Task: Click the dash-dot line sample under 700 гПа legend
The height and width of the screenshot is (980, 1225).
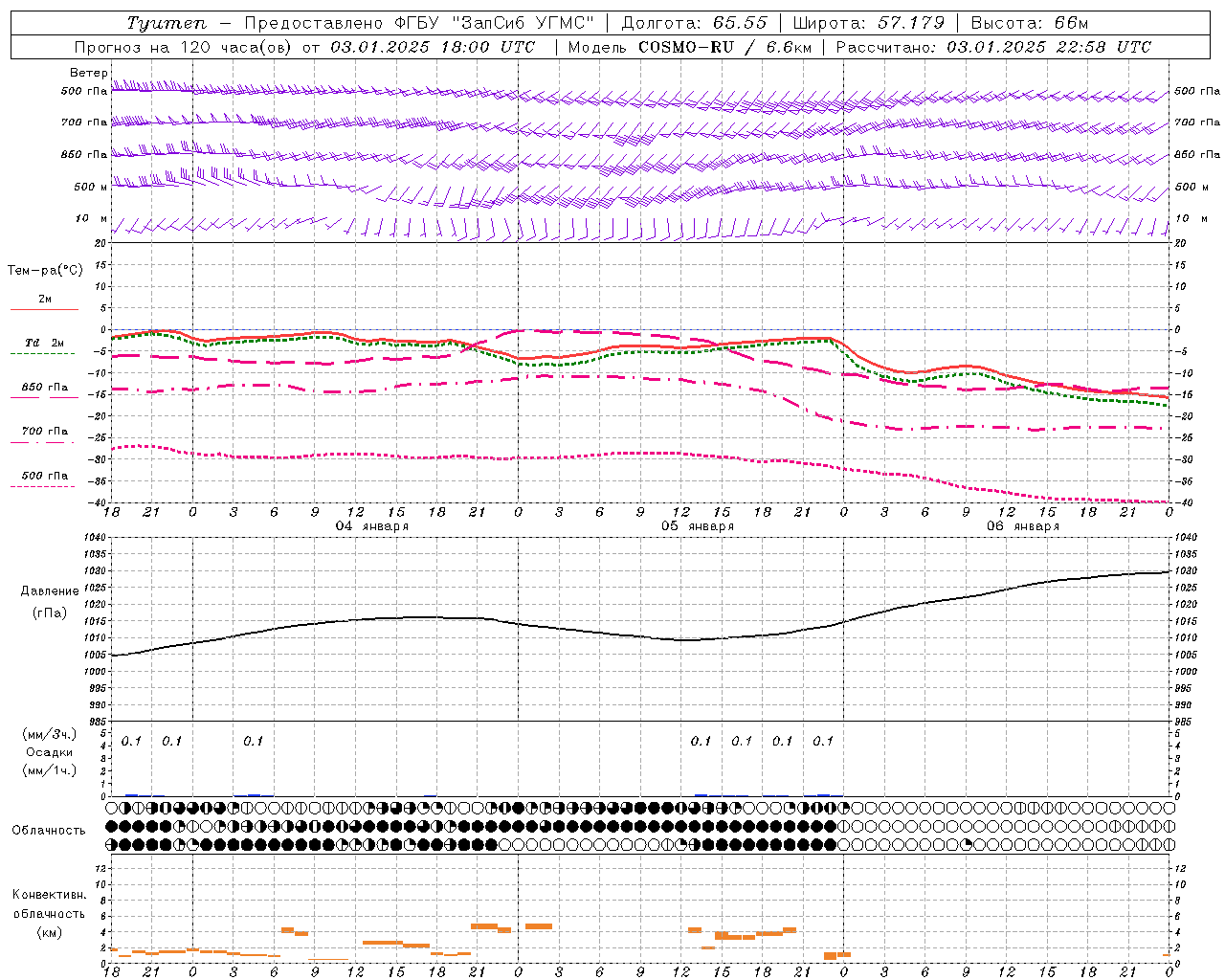Action: 42,442
